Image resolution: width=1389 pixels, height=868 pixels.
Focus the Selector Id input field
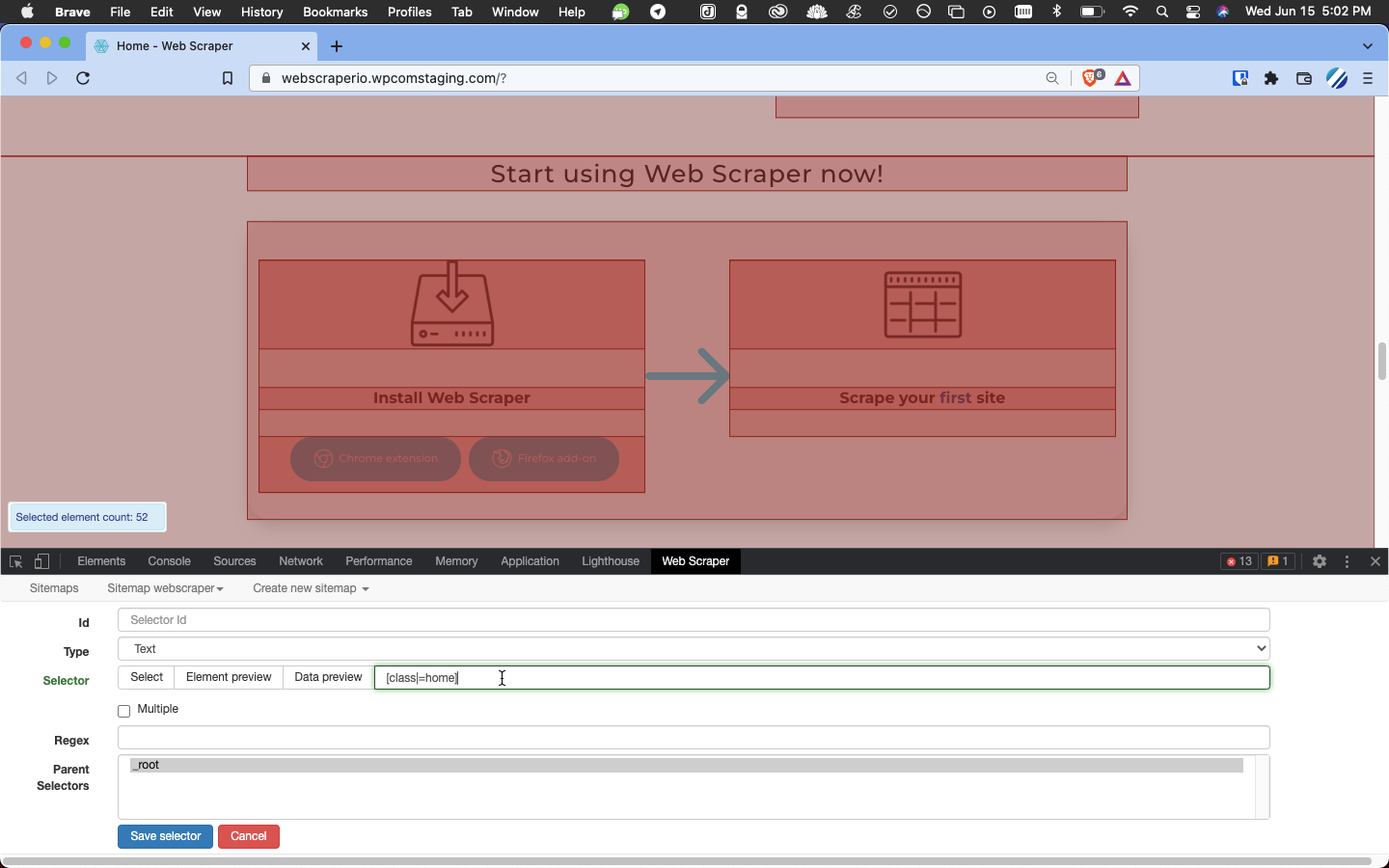(x=694, y=620)
